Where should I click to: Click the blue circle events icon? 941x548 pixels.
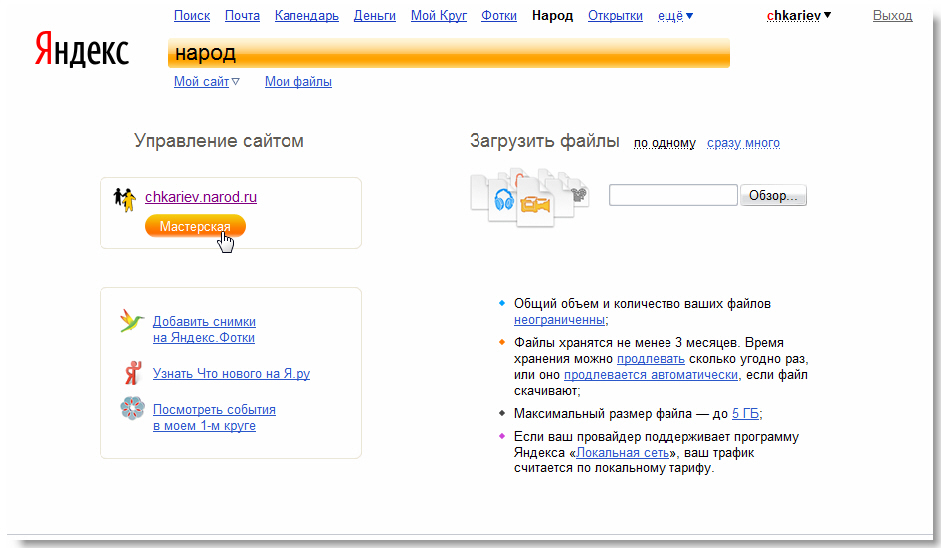132,409
